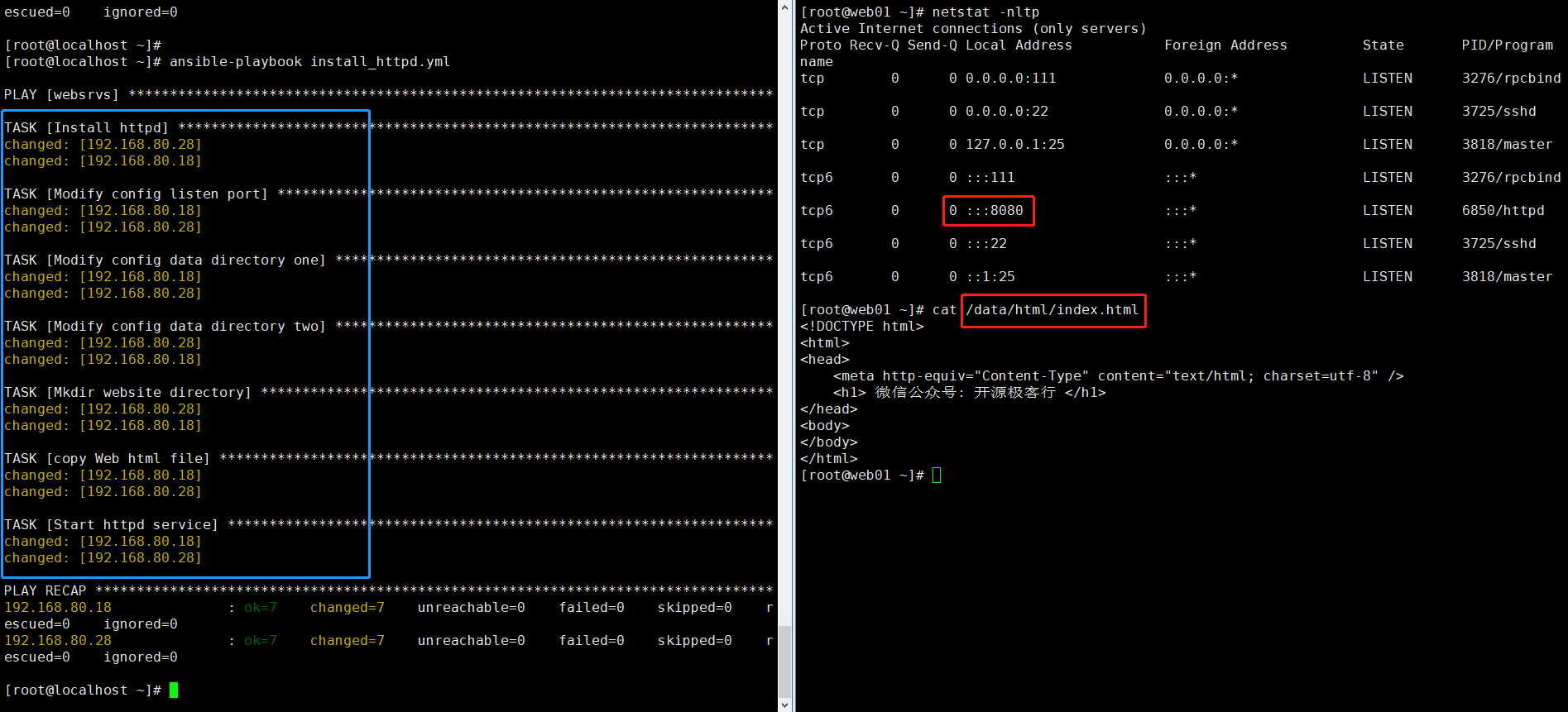Click the 'TASK [Install httpd]' line

[x=389, y=128]
